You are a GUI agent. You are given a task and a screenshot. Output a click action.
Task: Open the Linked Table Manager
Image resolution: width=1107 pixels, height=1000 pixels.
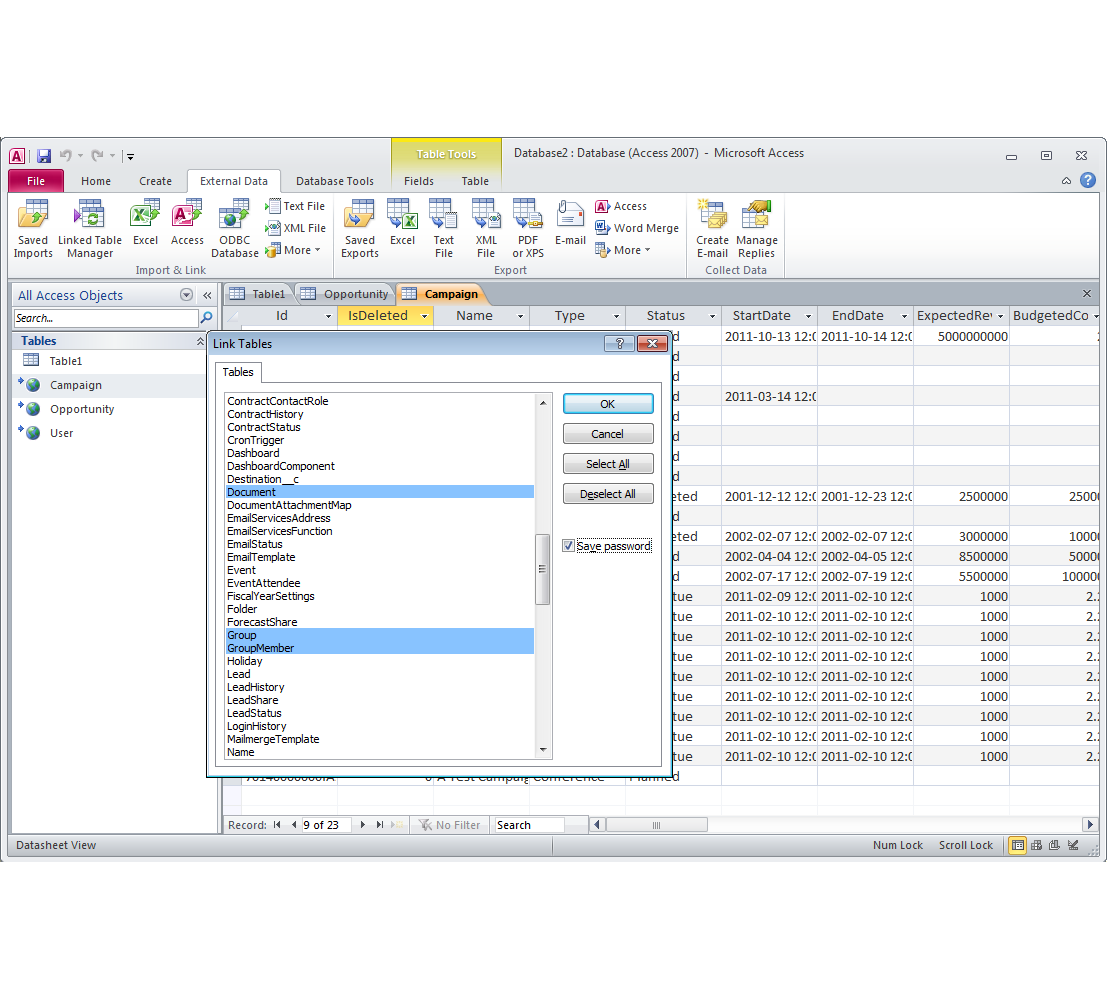[90, 229]
